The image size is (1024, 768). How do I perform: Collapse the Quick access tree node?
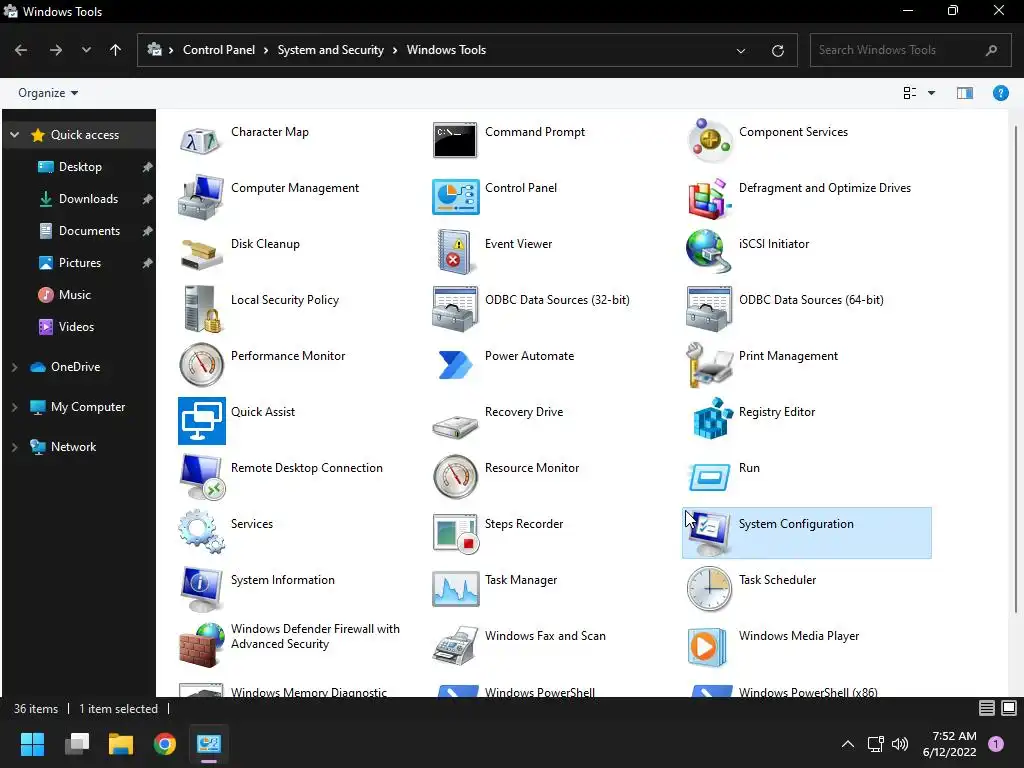point(14,135)
